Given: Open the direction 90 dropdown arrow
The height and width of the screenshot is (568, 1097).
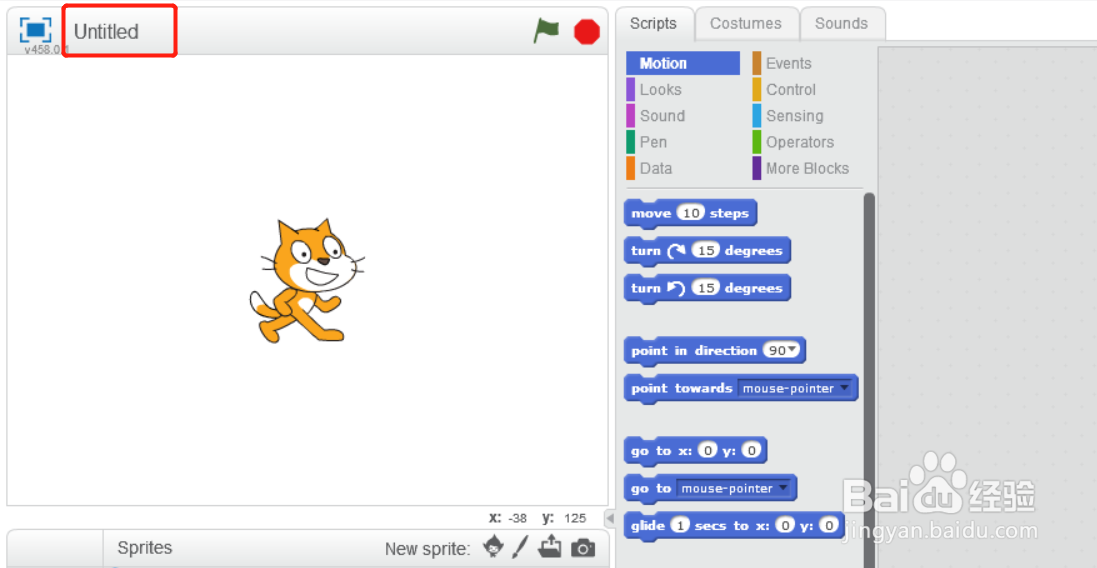Looking at the screenshot, I should tap(793, 350).
